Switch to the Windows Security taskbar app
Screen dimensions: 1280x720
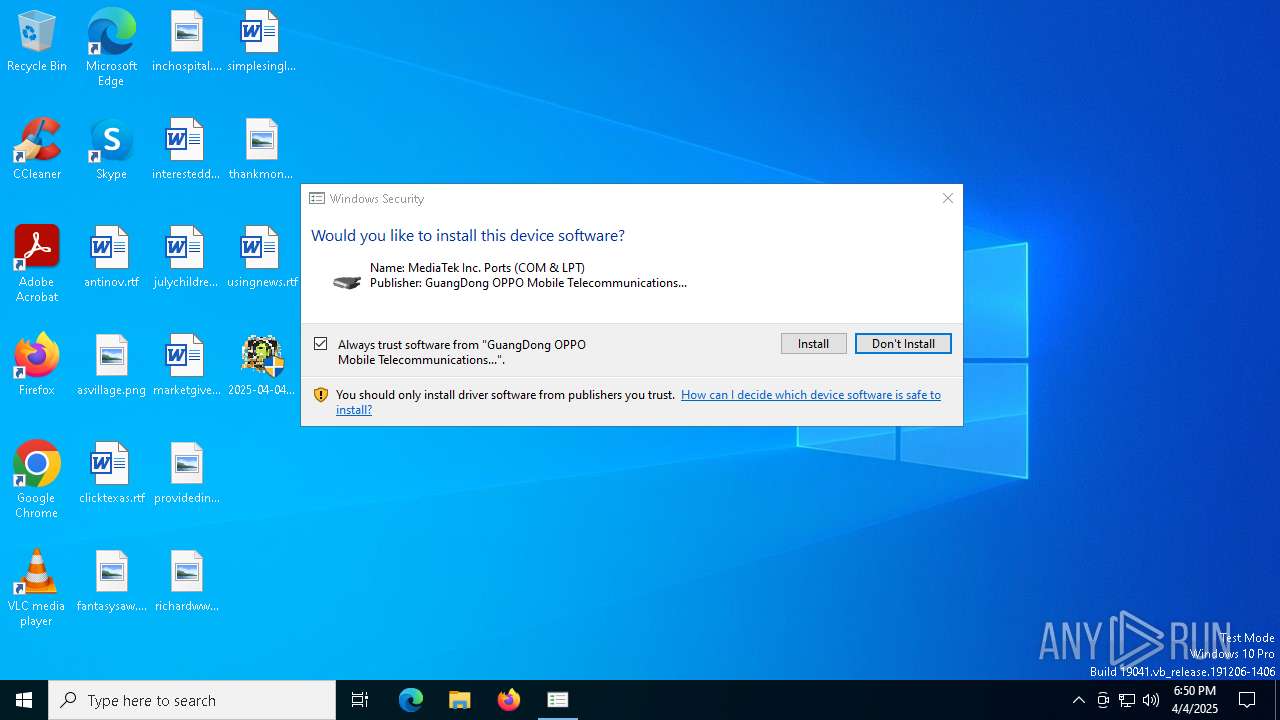558,700
